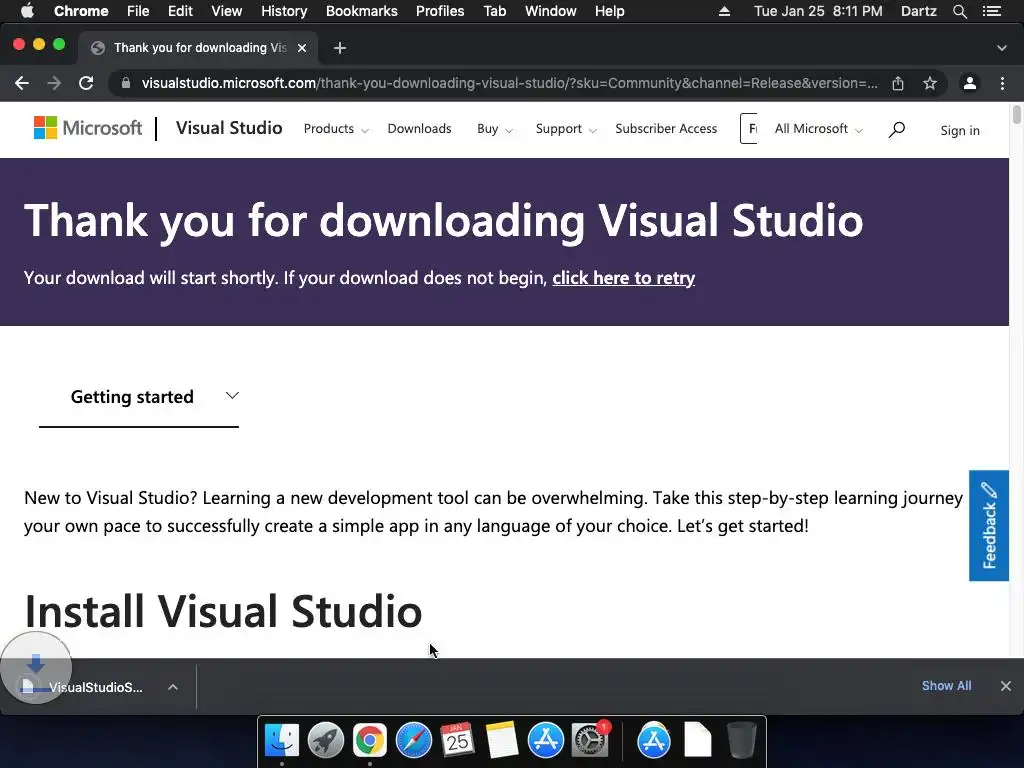Click the Chrome icon in the Dock

point(370,741)
